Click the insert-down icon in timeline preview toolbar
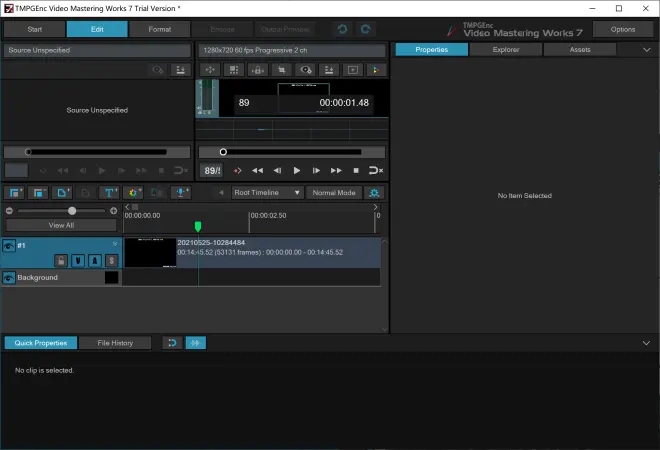 coord(329,70)
